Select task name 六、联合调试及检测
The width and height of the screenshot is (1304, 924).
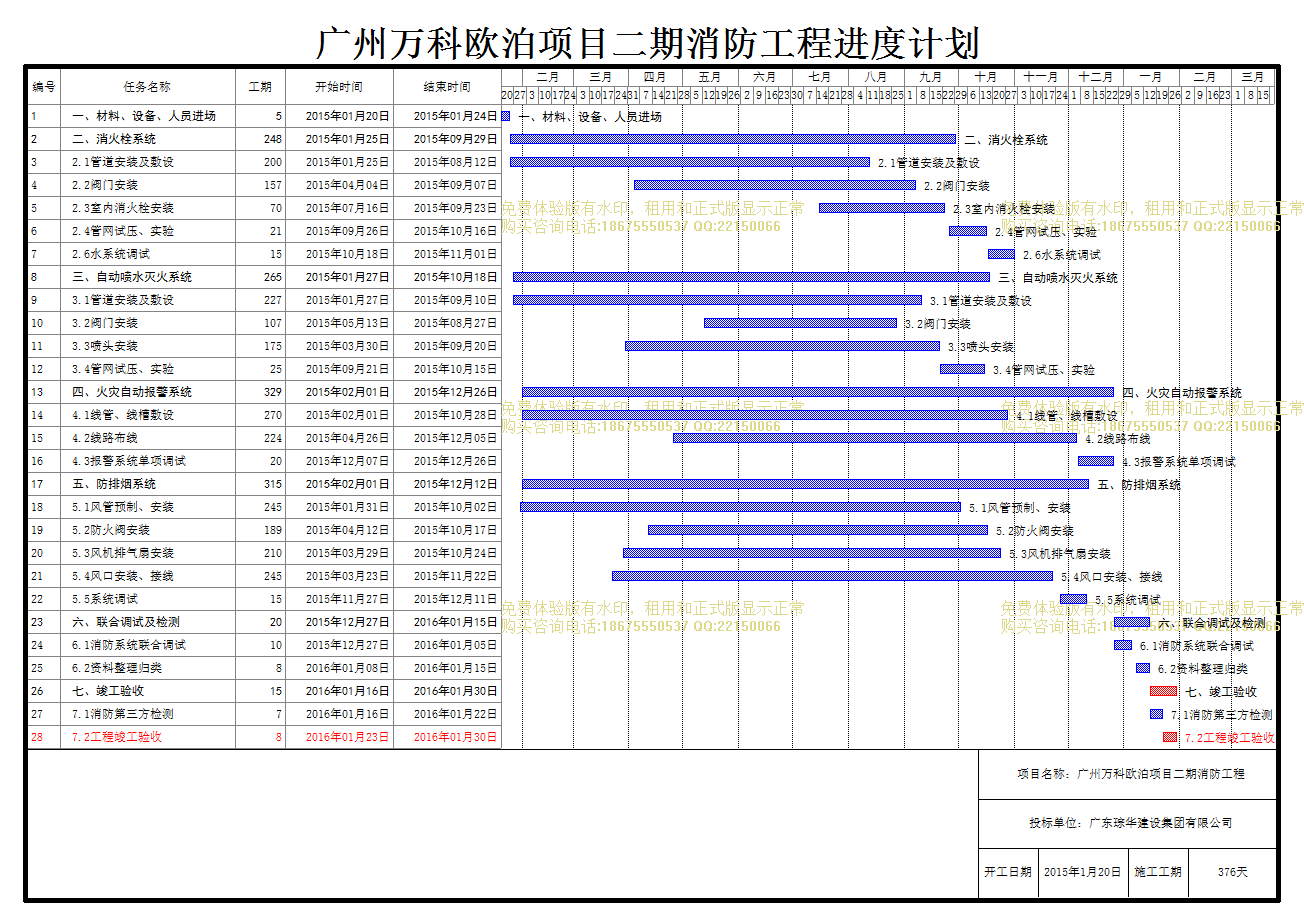(x=125, y=622)
